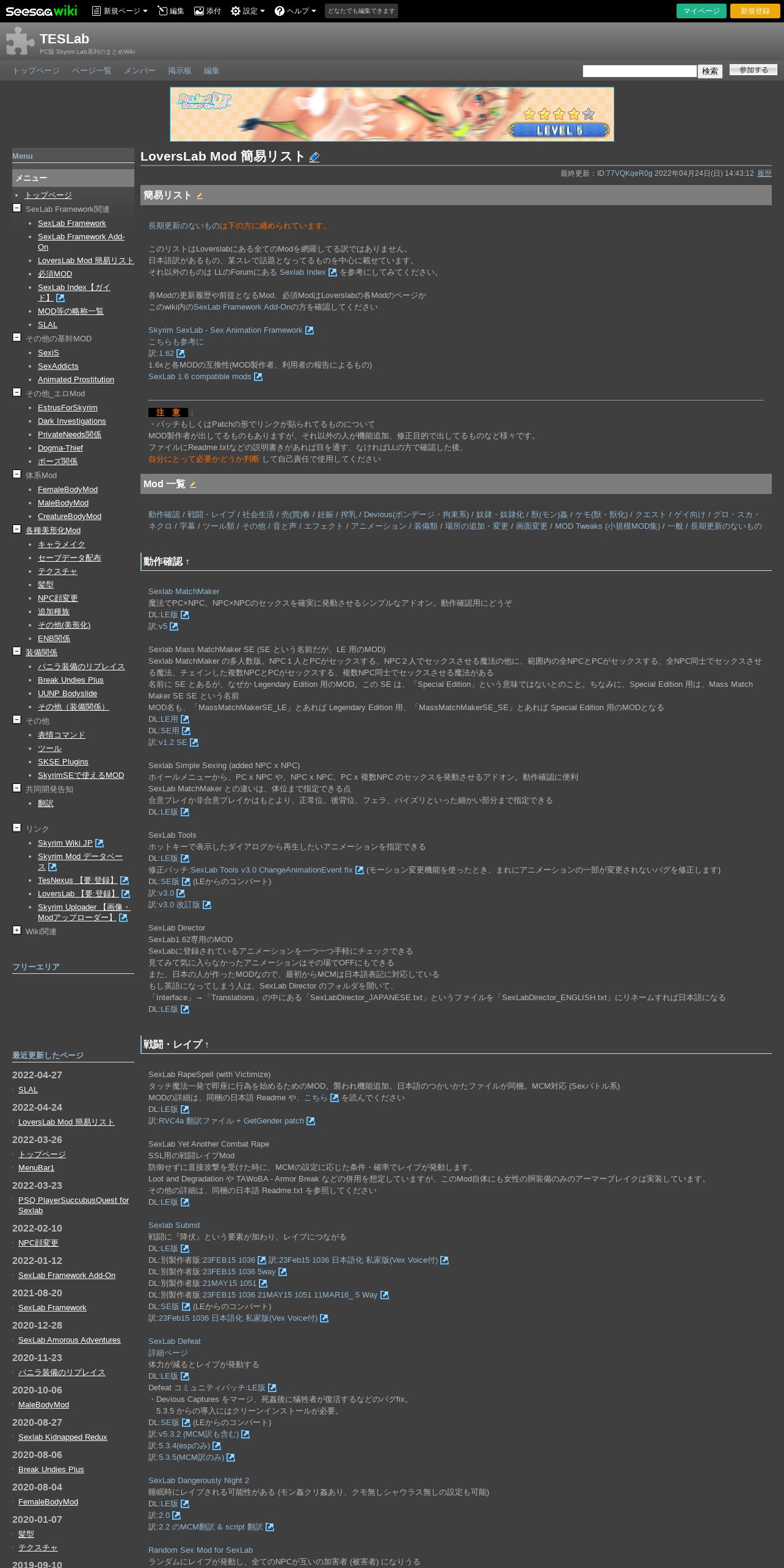The image size is (784, 1568).
Task: Click external icon after 訳:v5
Action: click(x=174, y=626)
